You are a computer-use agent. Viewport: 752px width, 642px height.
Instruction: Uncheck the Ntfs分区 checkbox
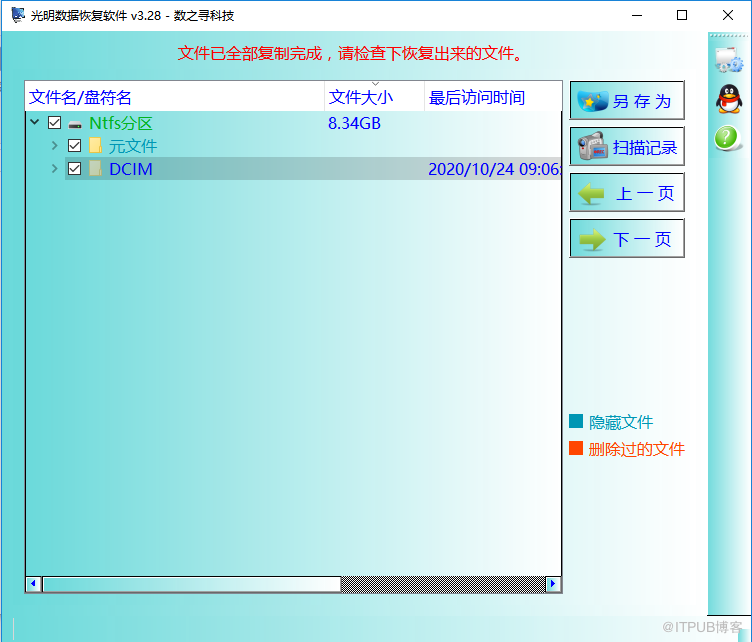coord(55,123)
